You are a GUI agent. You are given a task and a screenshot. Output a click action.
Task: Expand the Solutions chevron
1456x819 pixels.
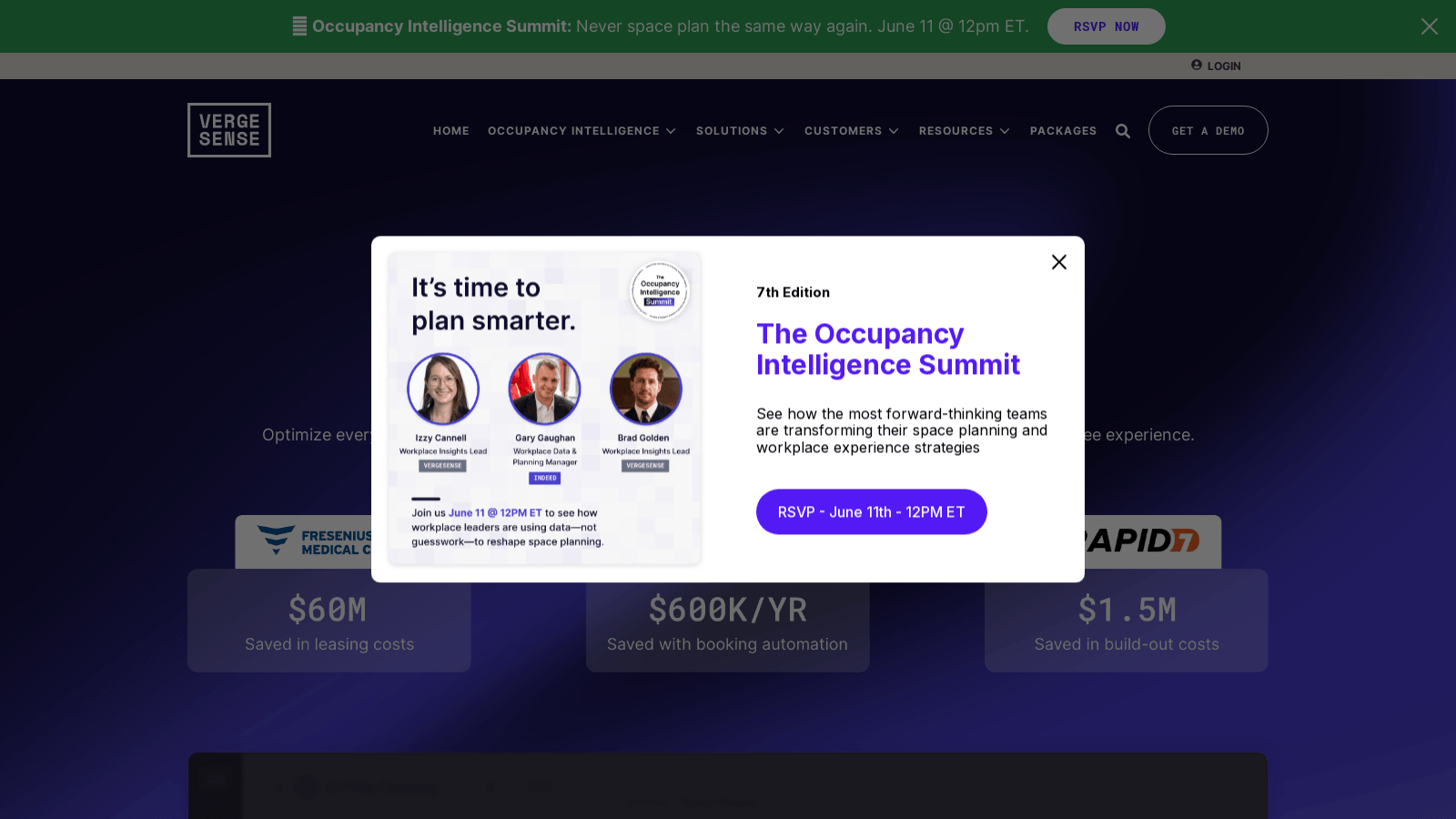coord(779,131)
